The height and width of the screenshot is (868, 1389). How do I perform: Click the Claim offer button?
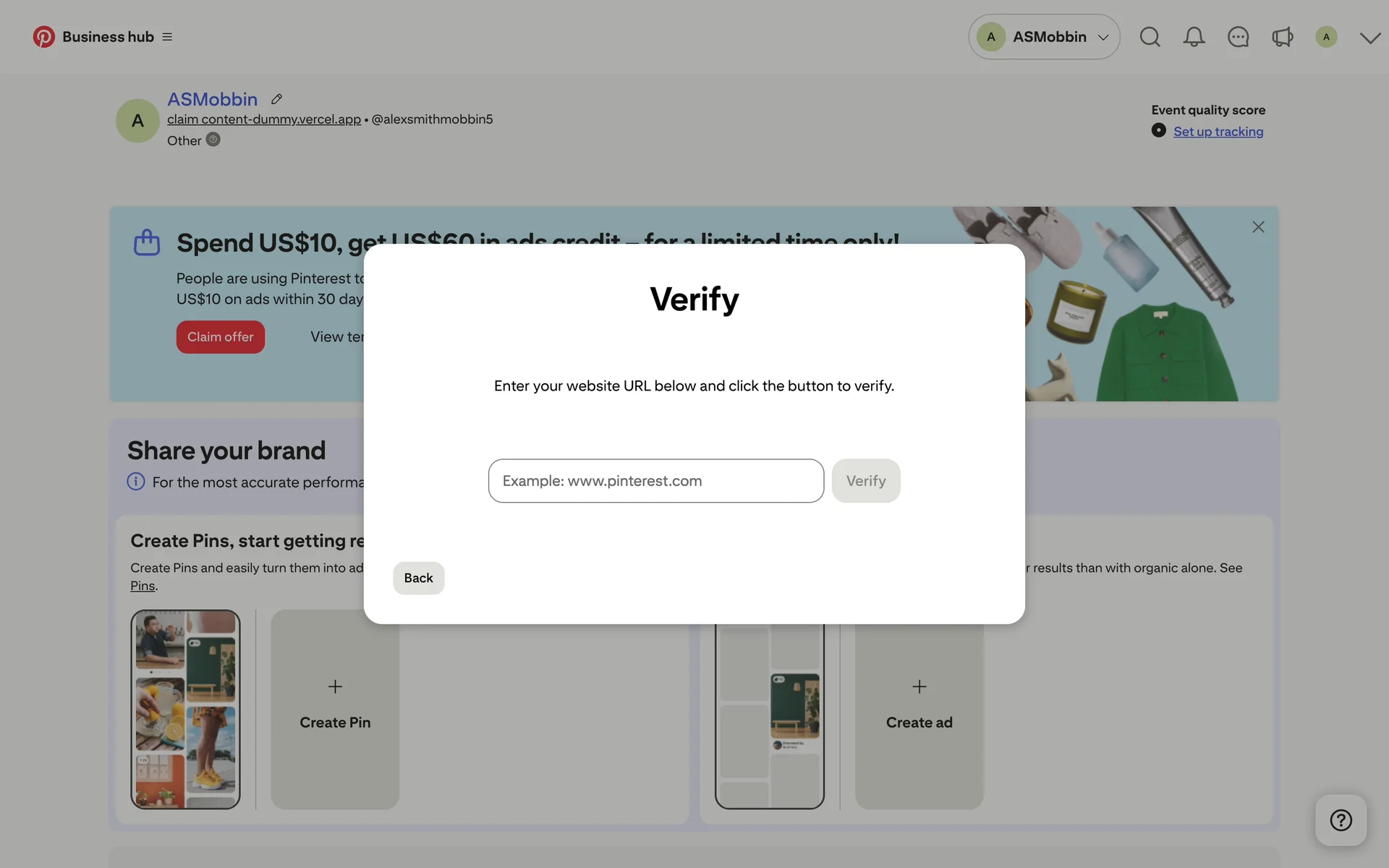tap(221, 337)
